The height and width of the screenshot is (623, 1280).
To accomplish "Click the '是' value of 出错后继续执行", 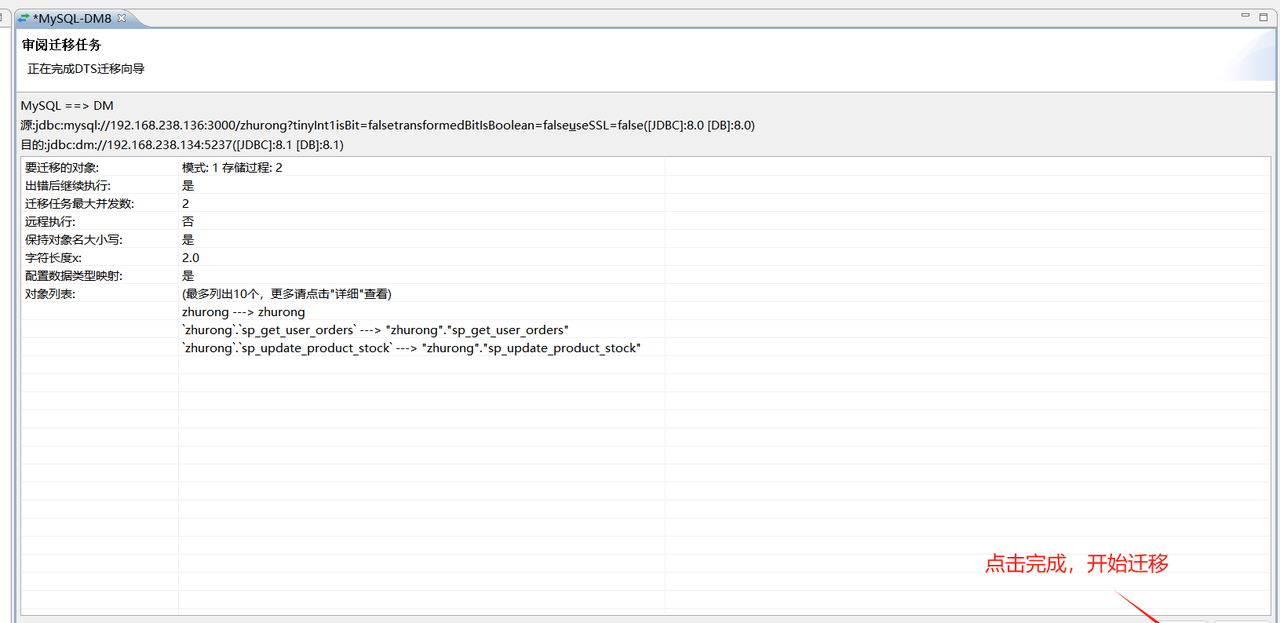I will pyautogui.click(x=188, y=185).
